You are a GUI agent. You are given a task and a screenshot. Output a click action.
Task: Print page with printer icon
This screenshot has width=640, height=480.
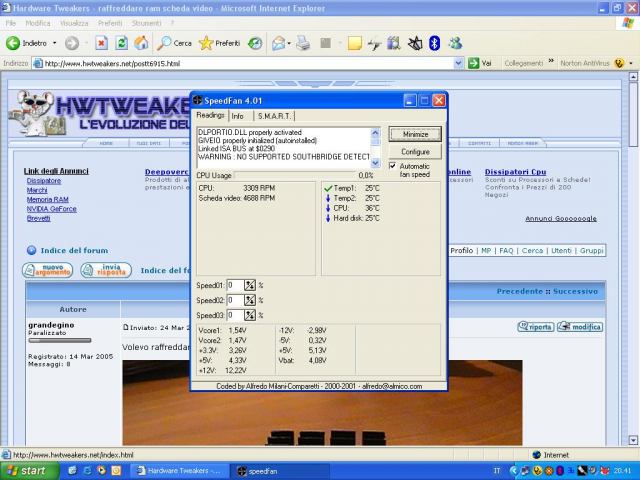303,43
